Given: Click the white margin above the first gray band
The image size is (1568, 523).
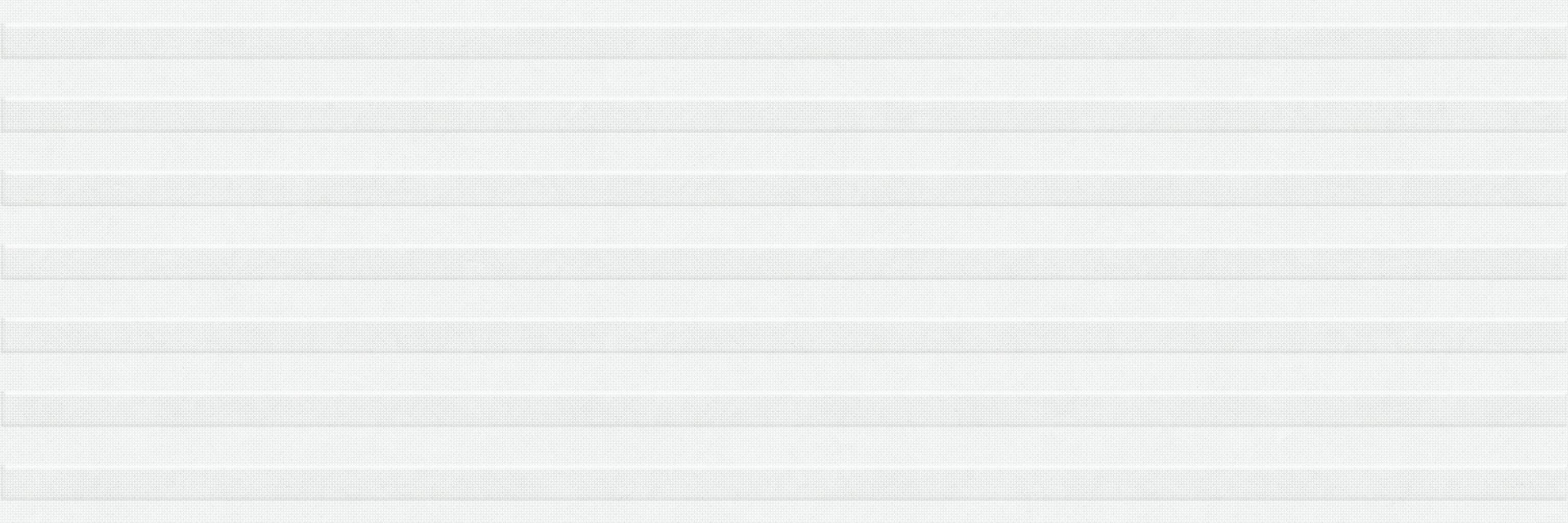Looking at the screenshot, I should 784,12.
